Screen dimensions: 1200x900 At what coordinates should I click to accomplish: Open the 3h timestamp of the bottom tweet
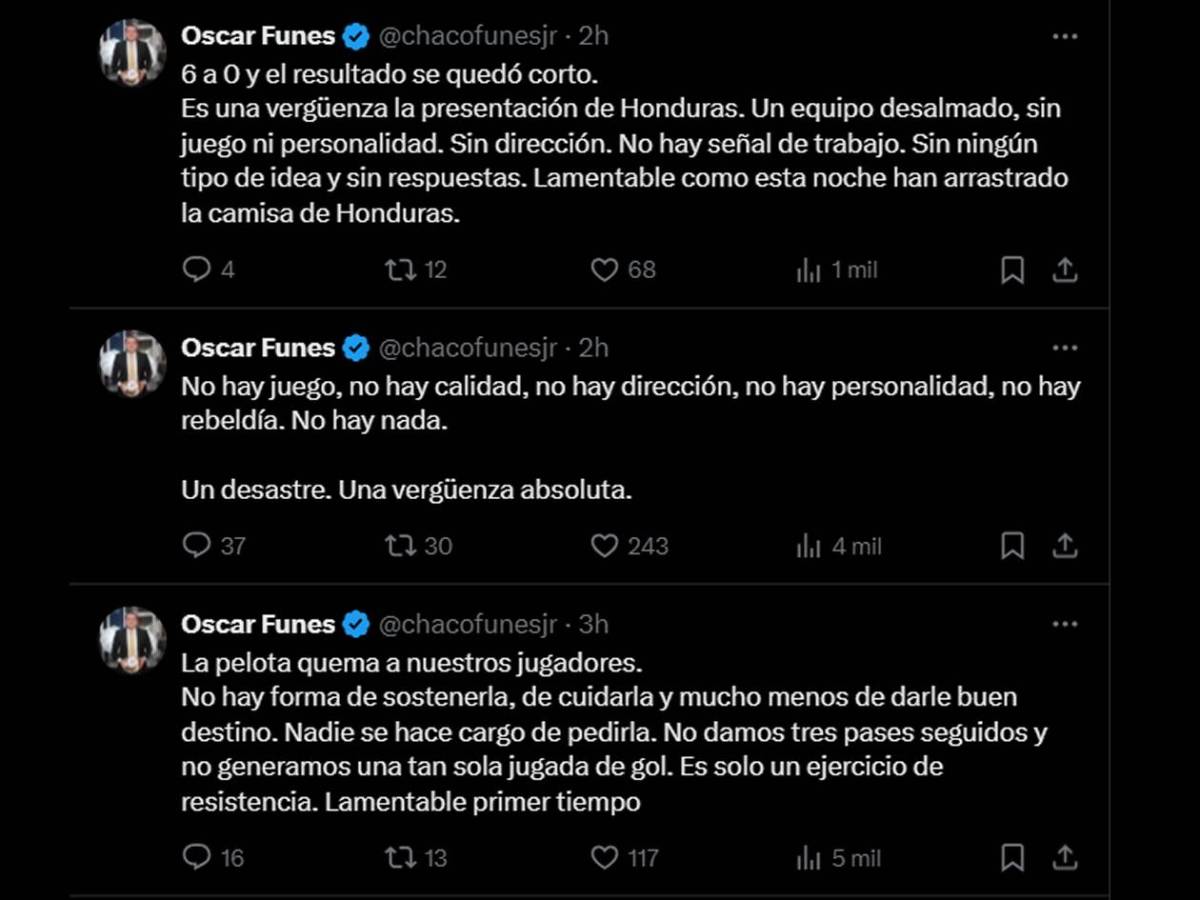coord(593,623)
